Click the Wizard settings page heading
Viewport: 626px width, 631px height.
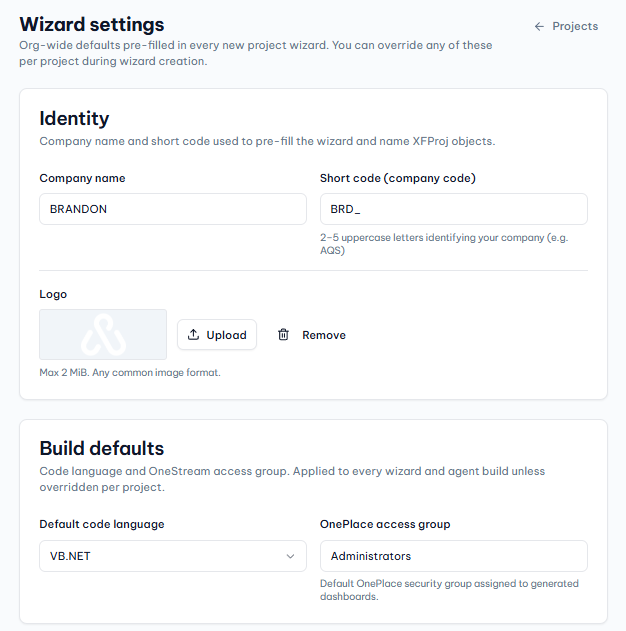point(92,24)
